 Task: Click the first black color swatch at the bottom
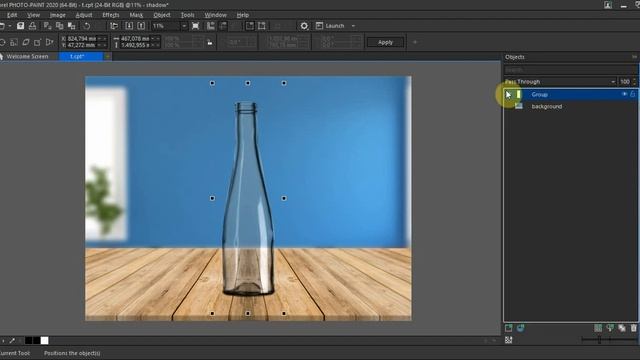[x=29, y=340]
